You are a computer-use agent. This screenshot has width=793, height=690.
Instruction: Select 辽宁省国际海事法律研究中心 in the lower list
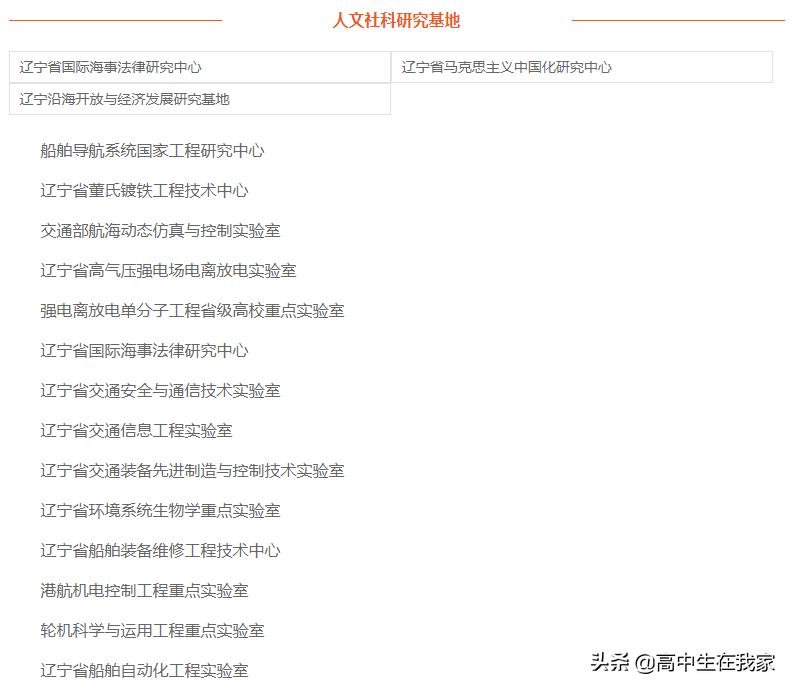click(144, 351)
